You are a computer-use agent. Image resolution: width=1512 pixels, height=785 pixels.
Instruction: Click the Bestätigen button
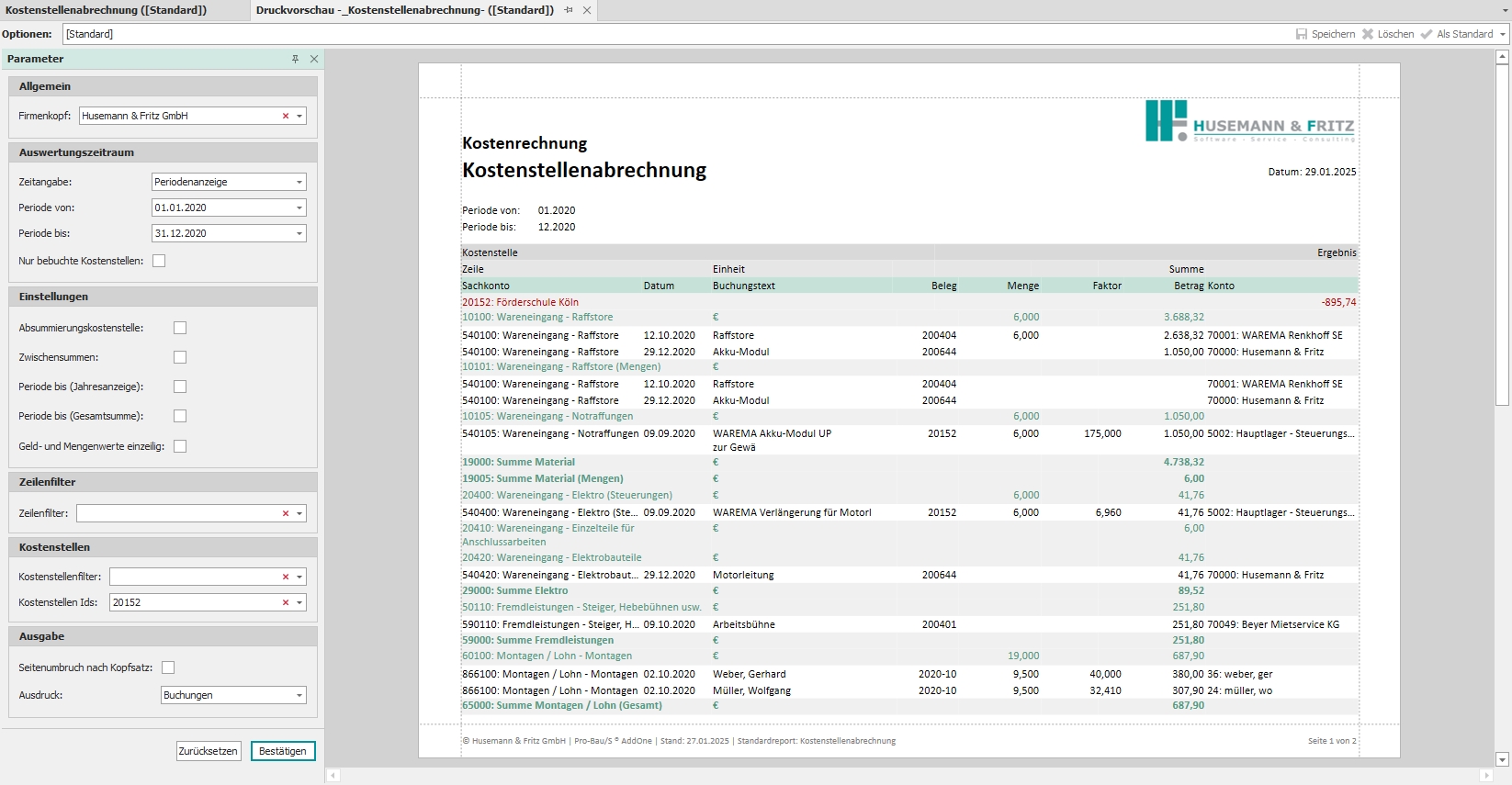(x=283, y=751)
